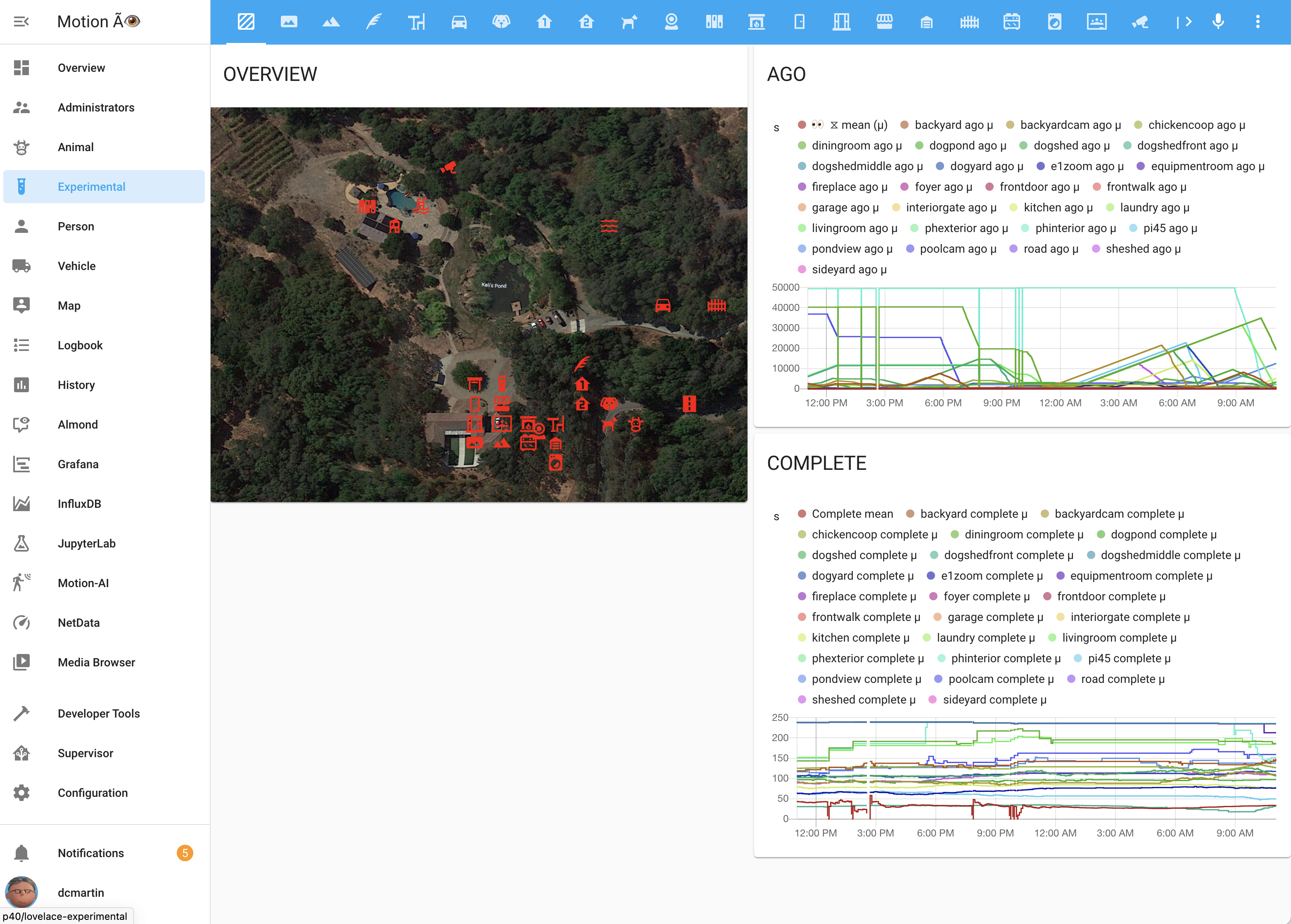The width and height of the screenshot is (1291, 924).
Task: Click the car icon tab in top bar
Action: pyautogui.click(x=458, y=22)
